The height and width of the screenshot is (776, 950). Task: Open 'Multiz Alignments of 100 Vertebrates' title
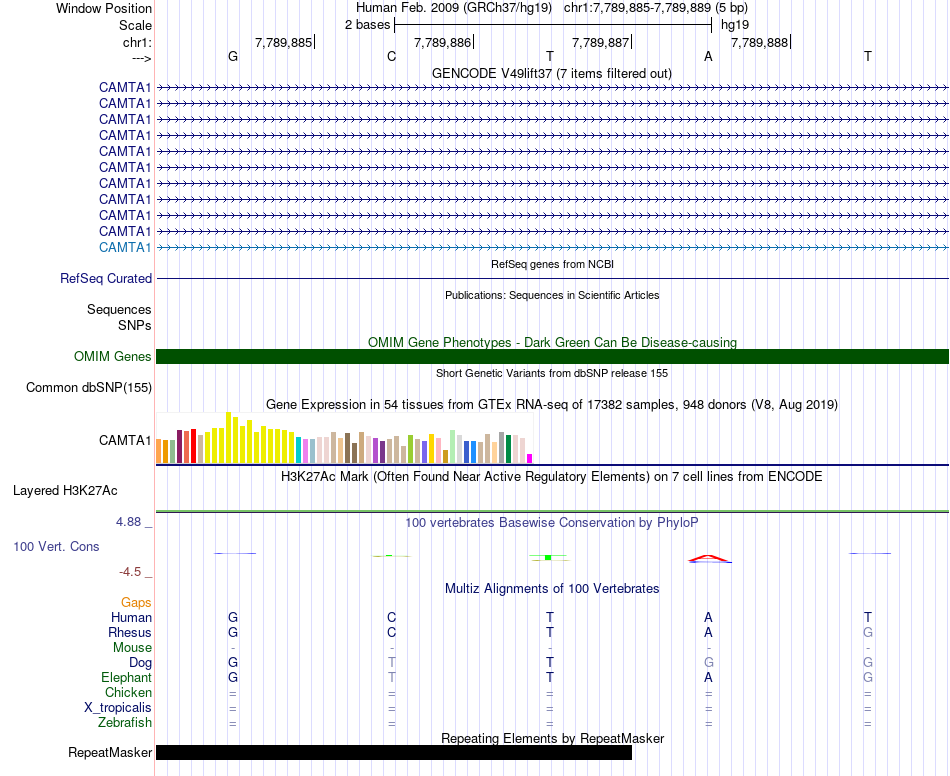click(x=552, y=588)
